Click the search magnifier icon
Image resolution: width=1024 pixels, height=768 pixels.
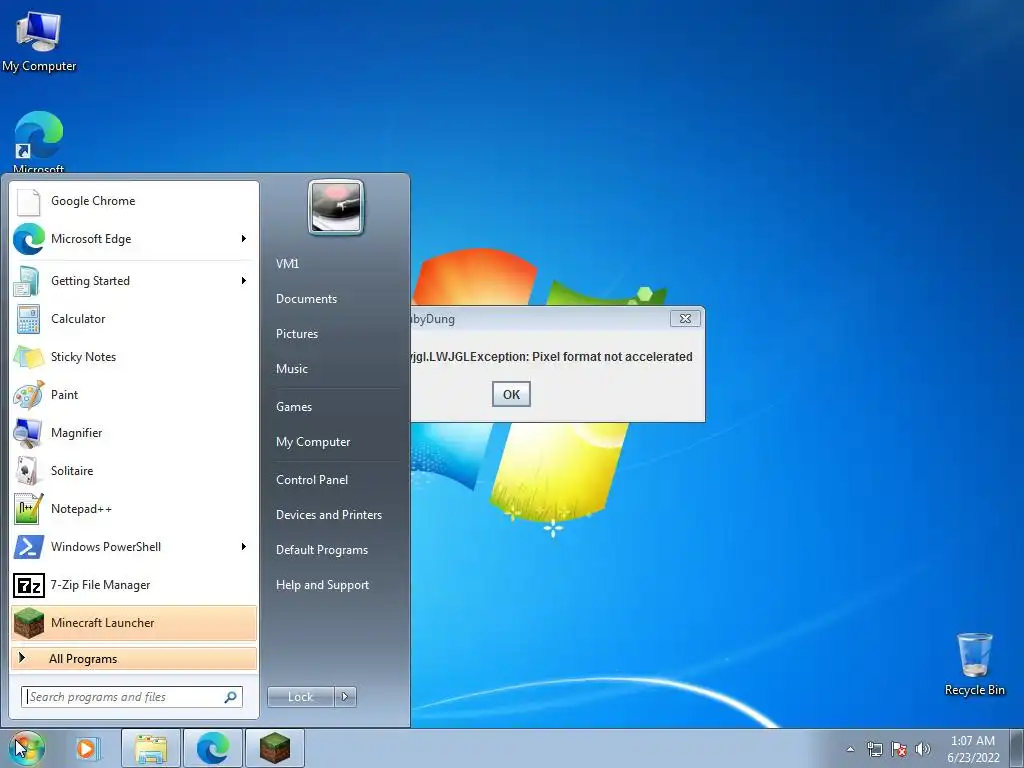(231, 697)
